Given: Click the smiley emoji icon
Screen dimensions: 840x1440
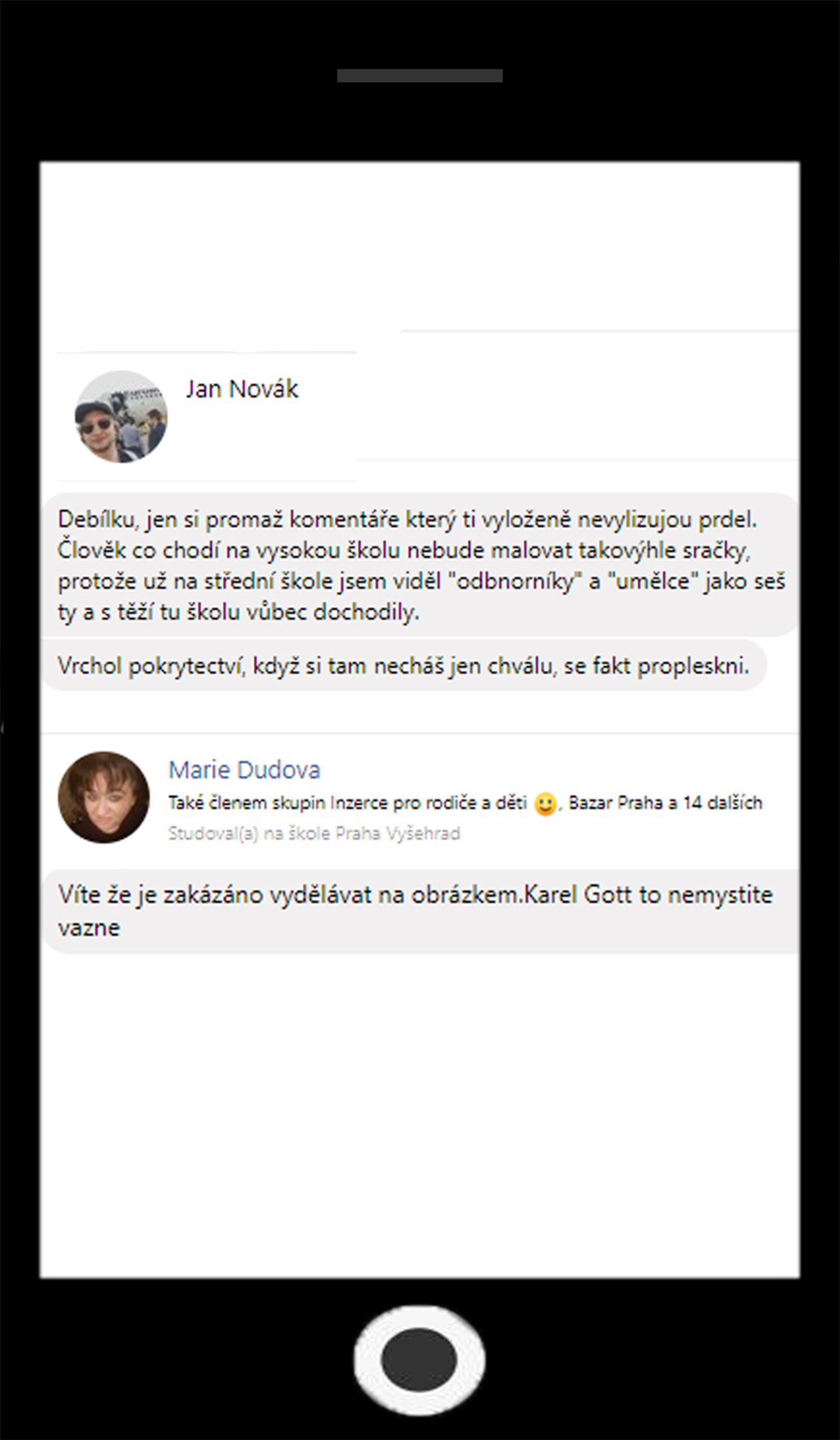Looking at the screenshot, I should coord(545,803).
